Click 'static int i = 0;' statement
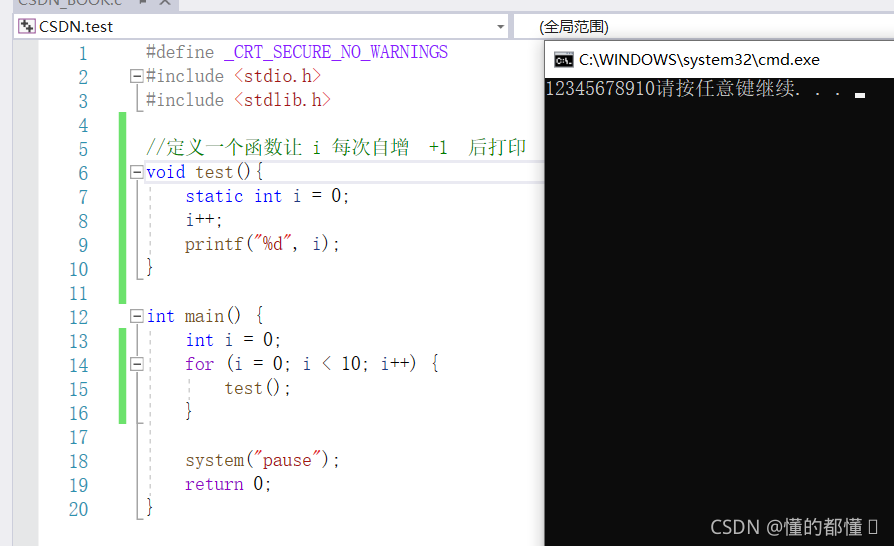Screen dimensions: 894x546 pos(266,196)
